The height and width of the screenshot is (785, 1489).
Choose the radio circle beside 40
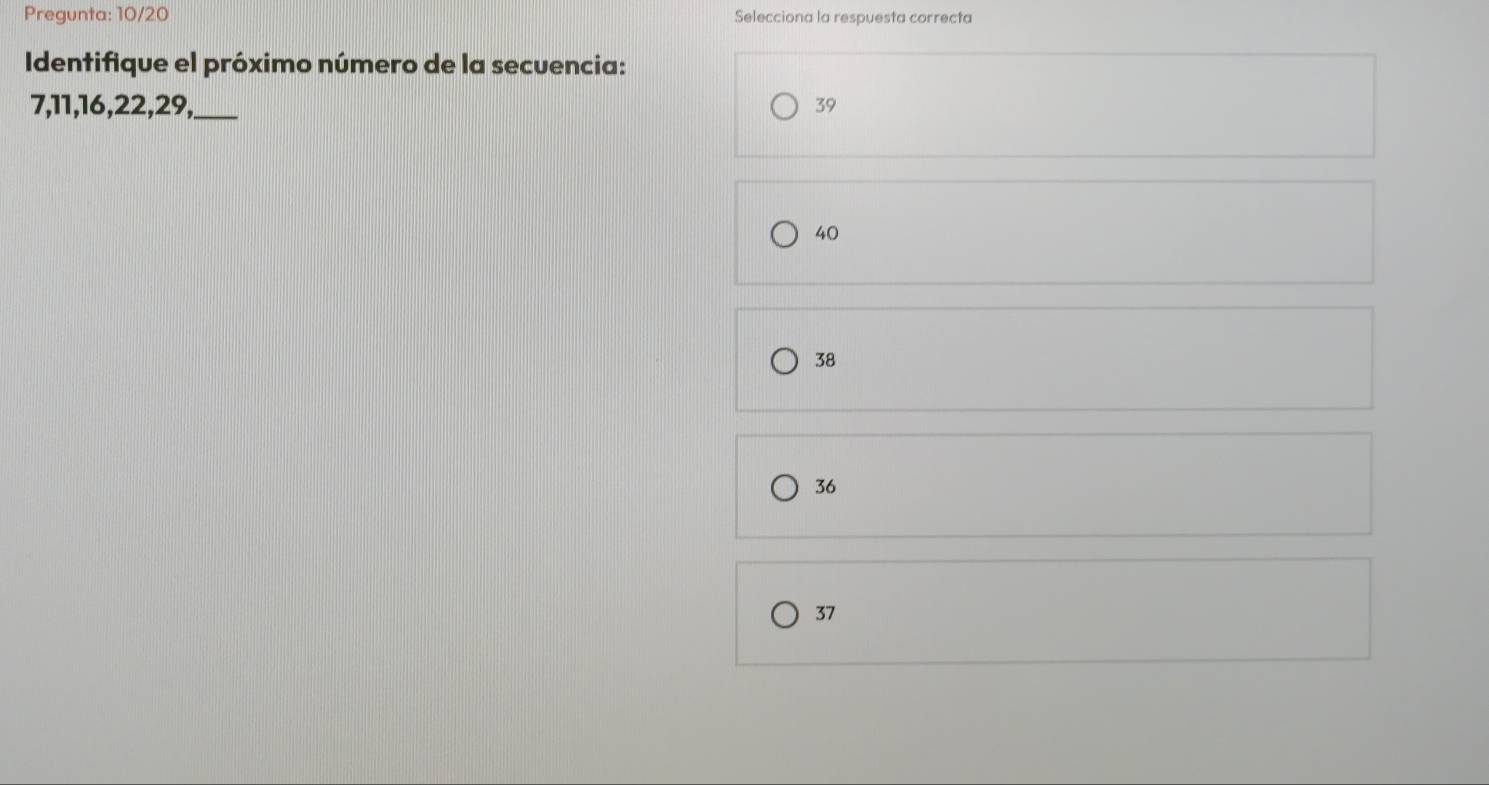[786, 234]
